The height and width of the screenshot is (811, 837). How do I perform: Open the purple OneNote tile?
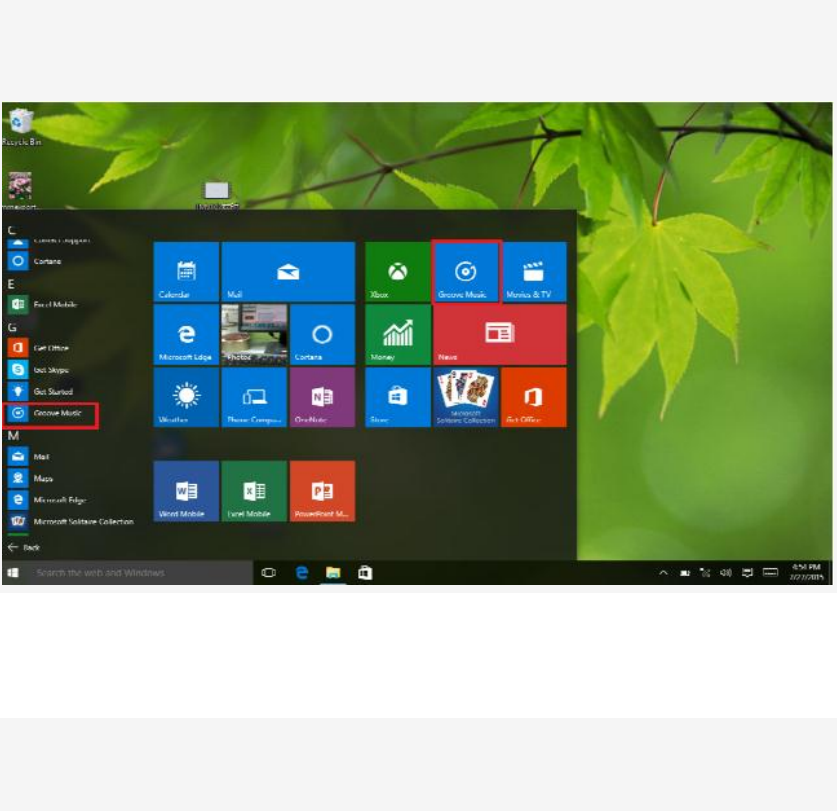(x=322, y=397)
